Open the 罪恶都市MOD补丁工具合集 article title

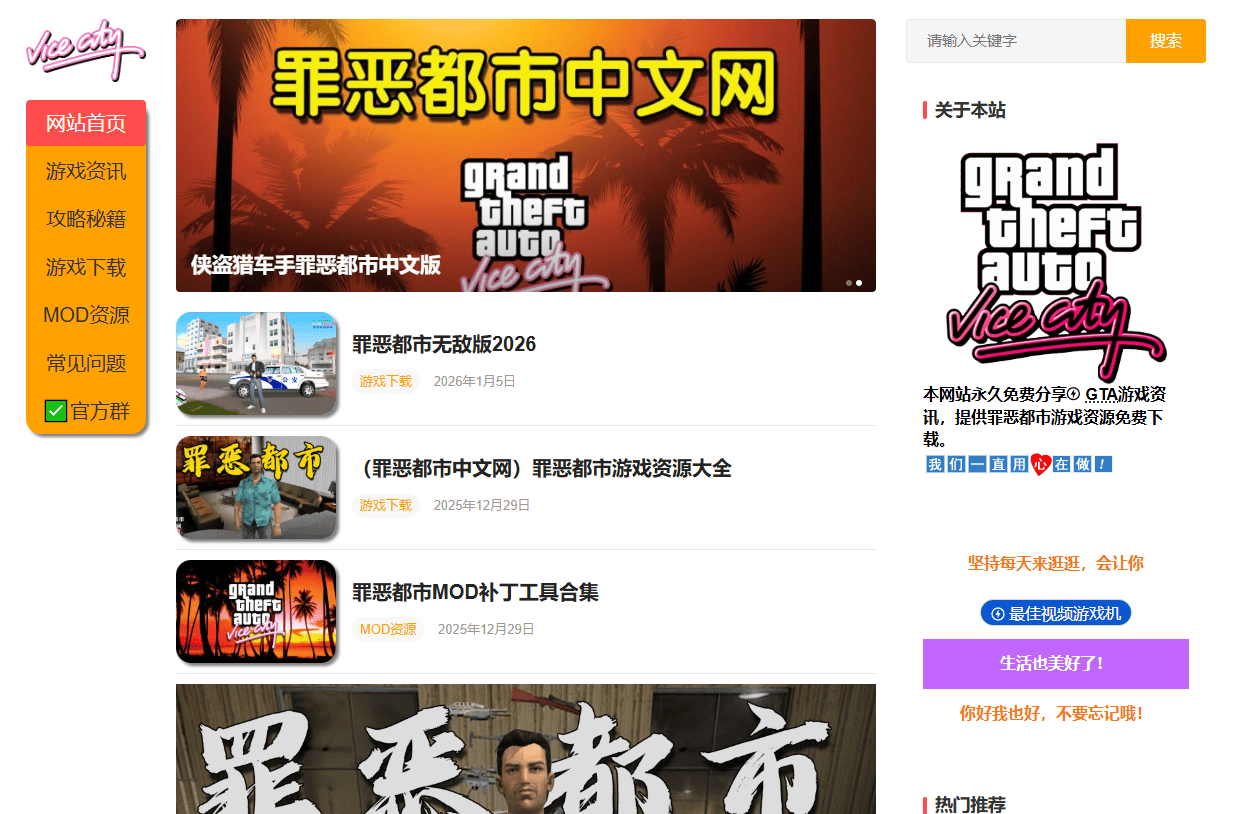pos(475,592)
